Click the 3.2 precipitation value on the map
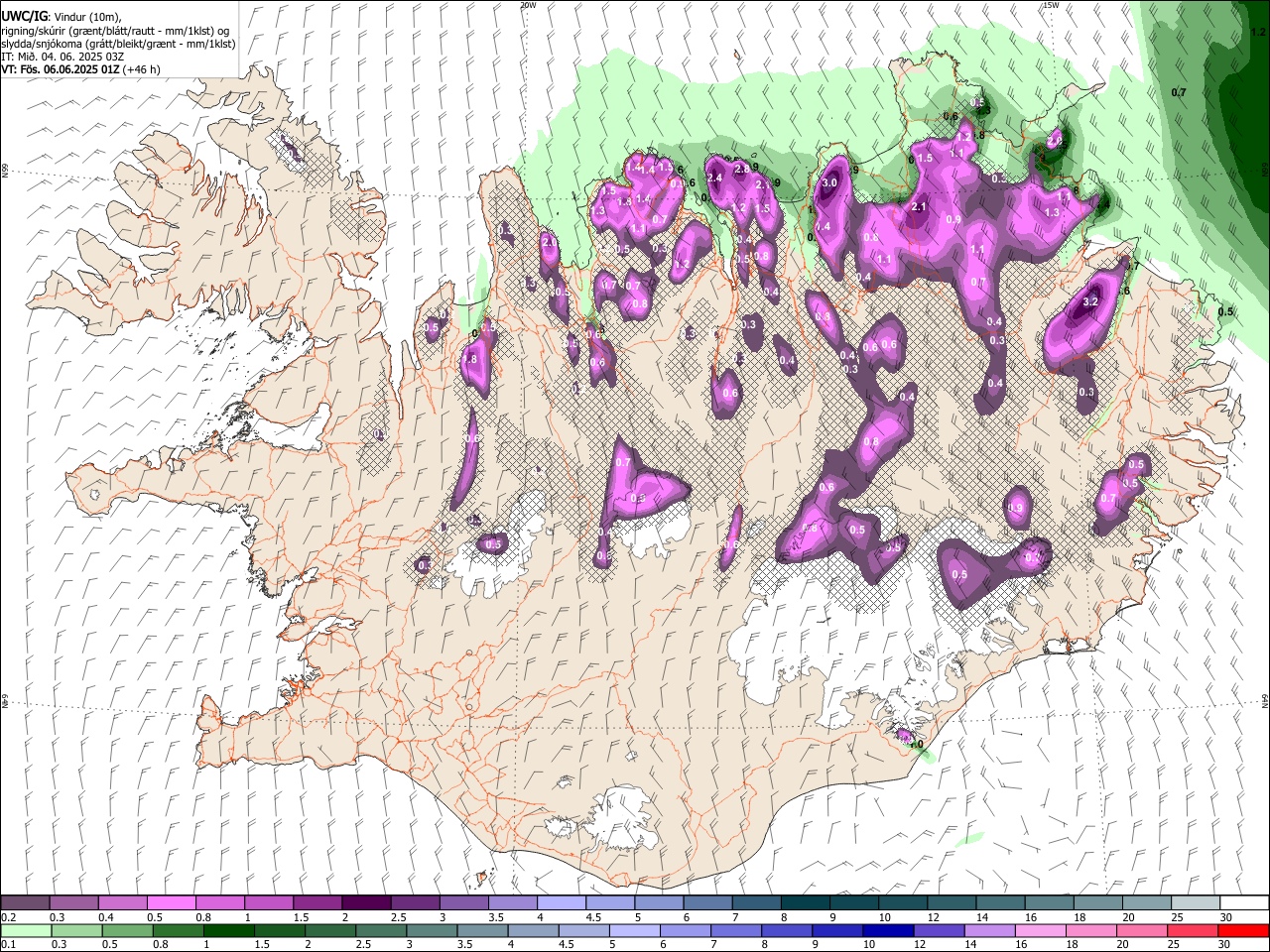 pos(1090,301)
